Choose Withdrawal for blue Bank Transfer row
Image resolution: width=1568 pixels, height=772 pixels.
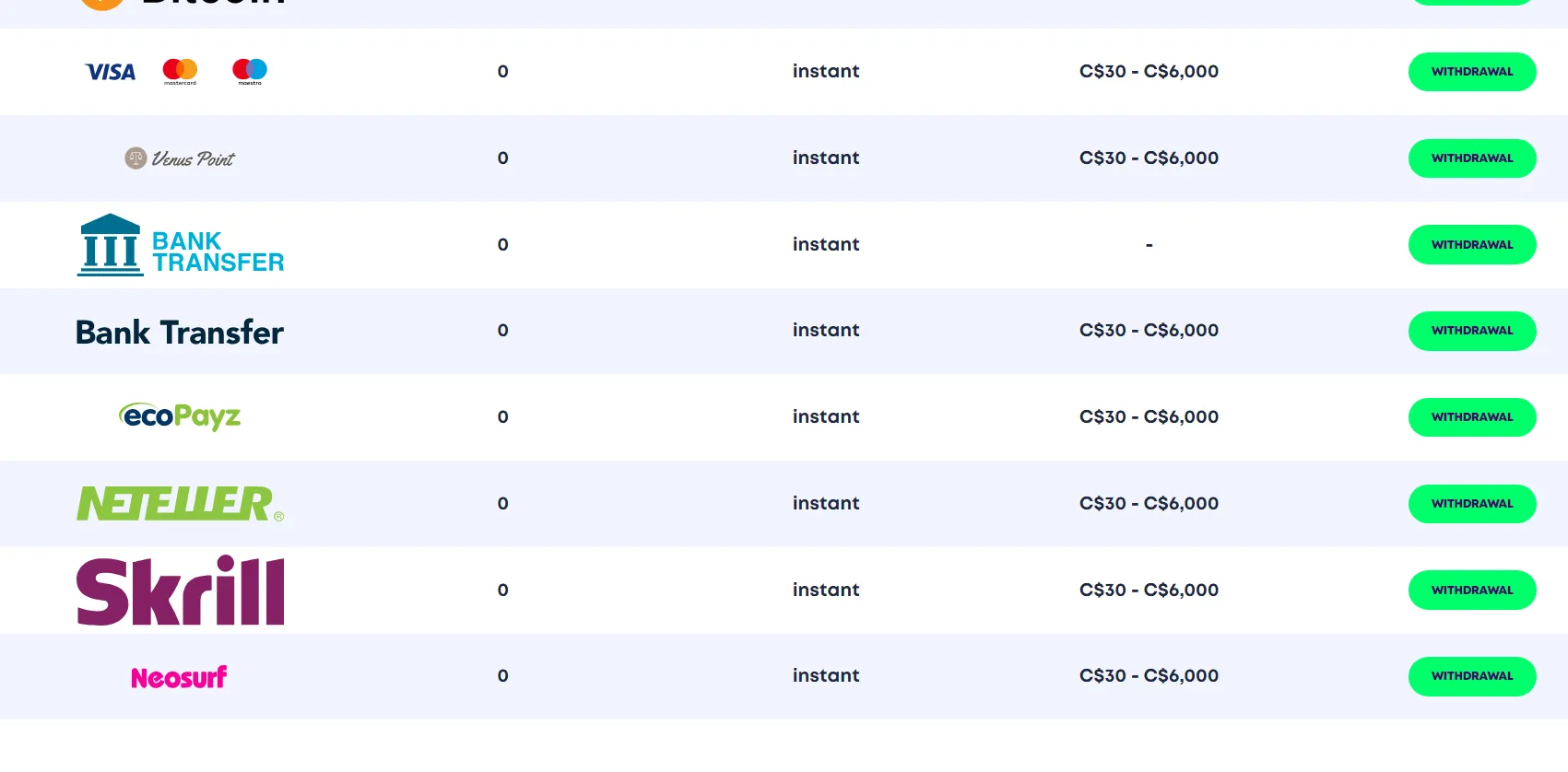coord(1471,245)
